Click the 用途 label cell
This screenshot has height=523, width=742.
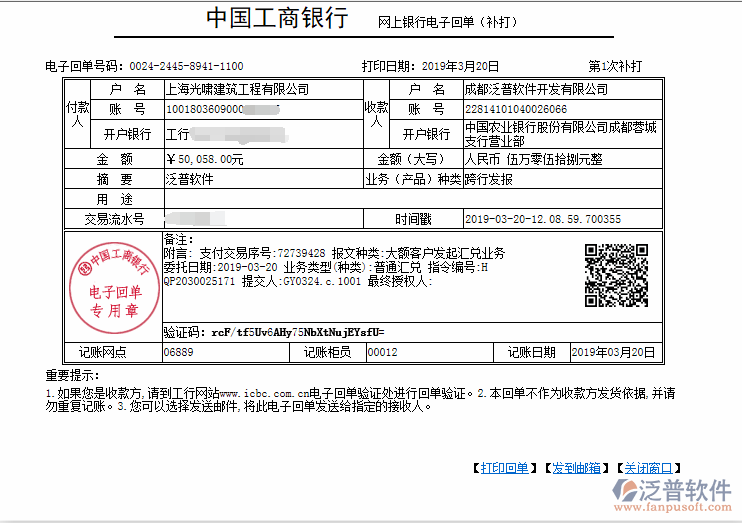coord(114,199)
